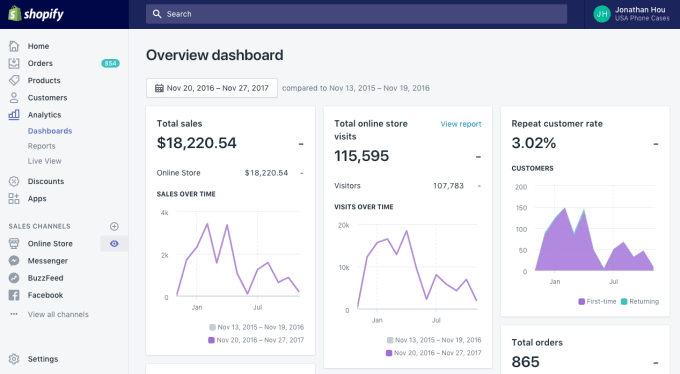The image size is (680, 374).
Task: Open the Live View submenu item
Action: point(44,161)
